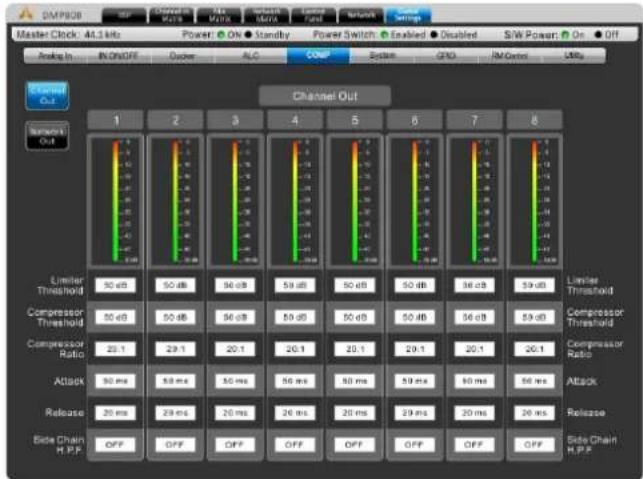The height and width of the screenshot is (479, 643).
Task: Set Power Switch to Enabled
Action: [x=384, y=35]
